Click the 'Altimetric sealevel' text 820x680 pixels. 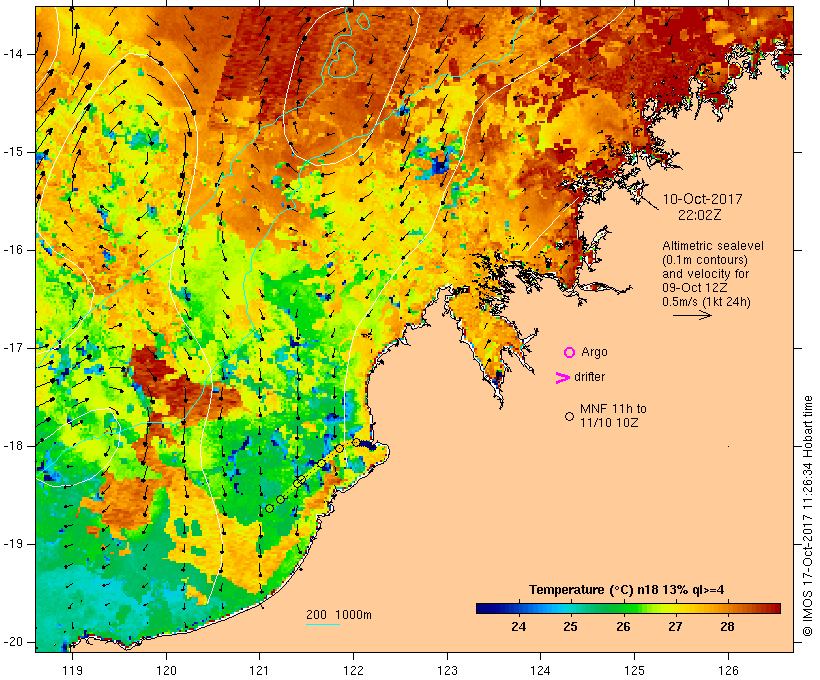coord(713,246)
